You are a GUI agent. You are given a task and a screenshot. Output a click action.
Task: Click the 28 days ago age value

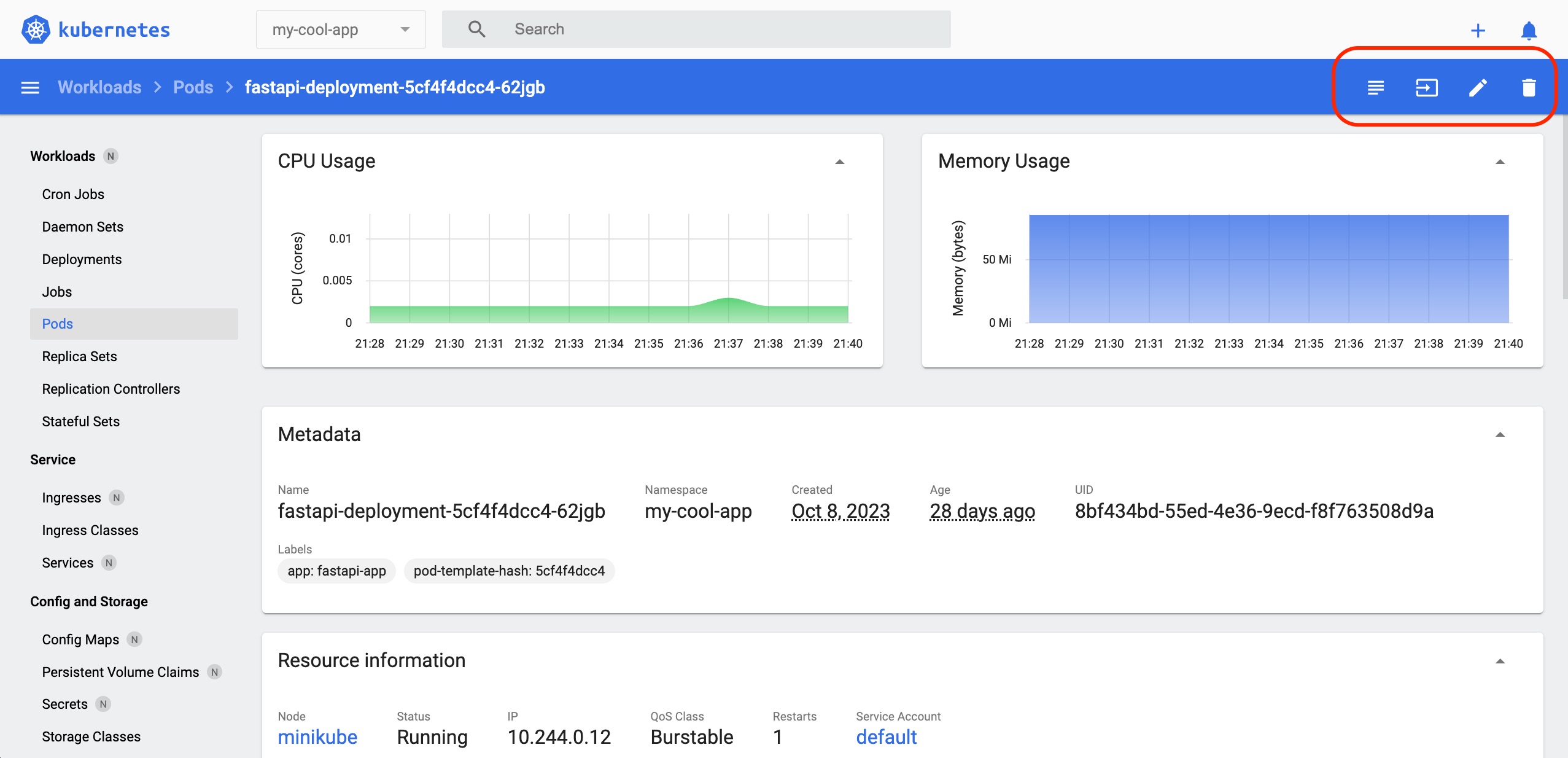pyautogui.click(x=982, y=511)
